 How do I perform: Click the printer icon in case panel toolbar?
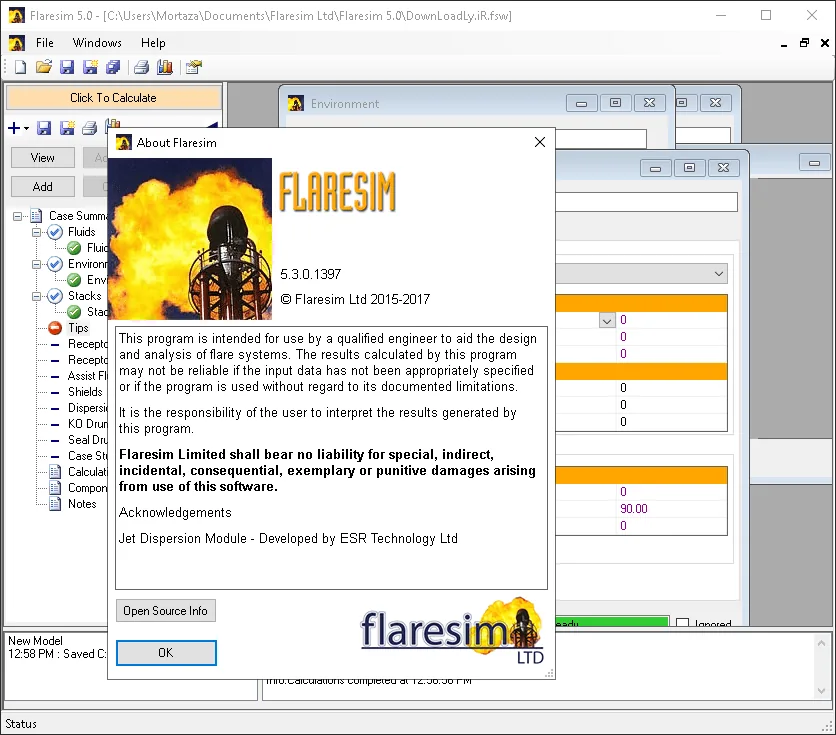90,128
